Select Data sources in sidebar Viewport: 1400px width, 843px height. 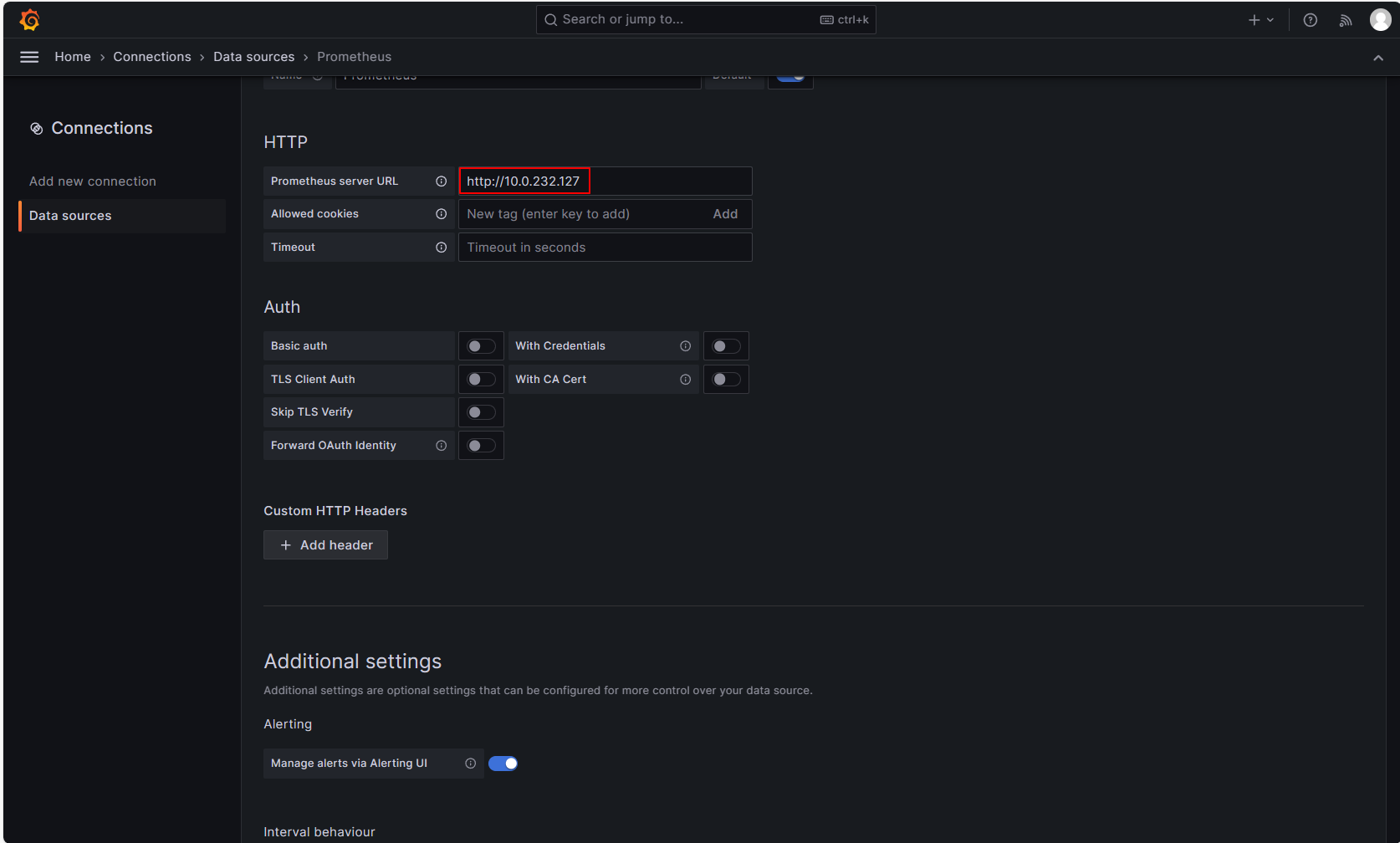(x=70, y=216)
